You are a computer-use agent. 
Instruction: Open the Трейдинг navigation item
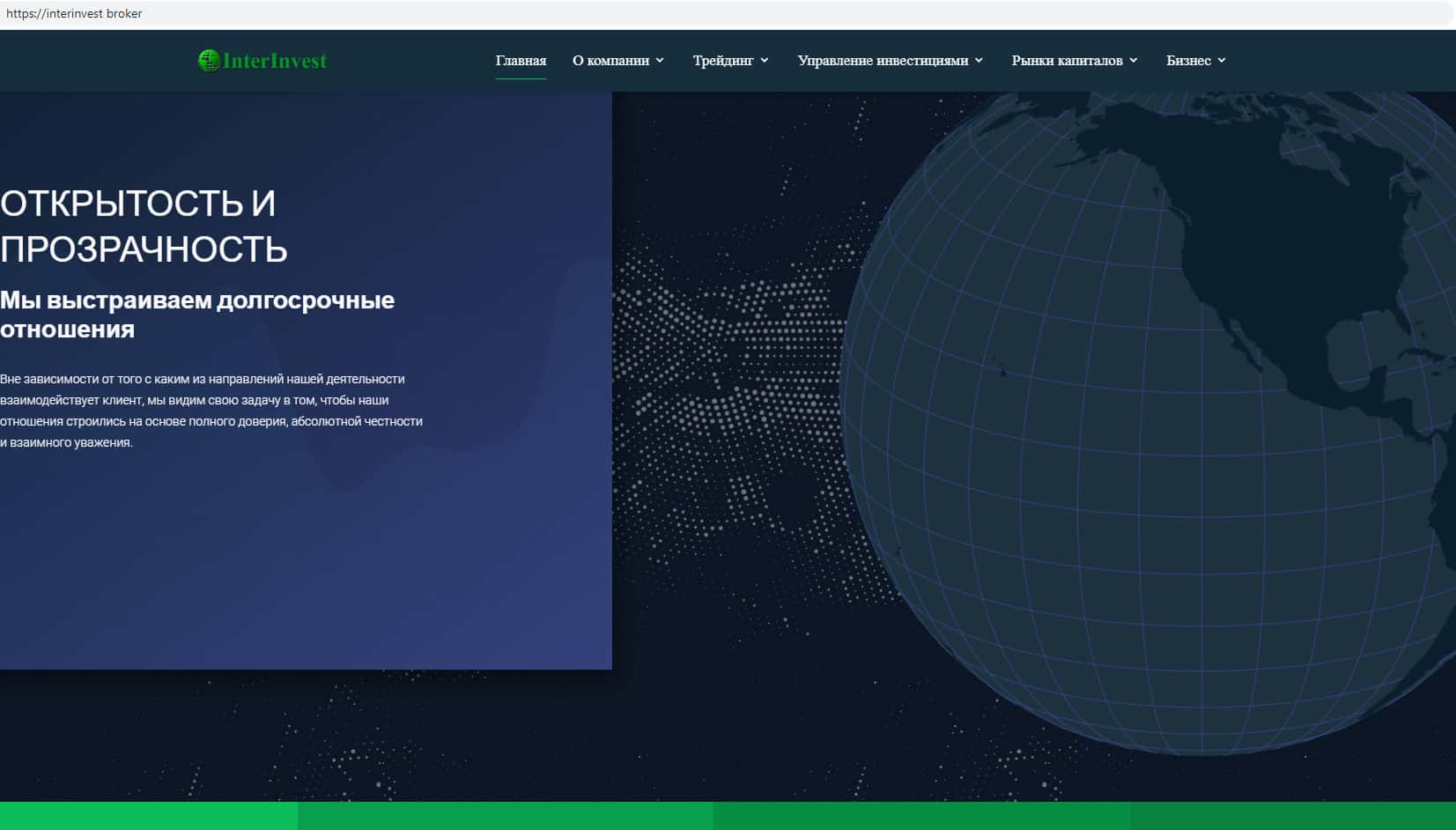[x=722, y=61]
